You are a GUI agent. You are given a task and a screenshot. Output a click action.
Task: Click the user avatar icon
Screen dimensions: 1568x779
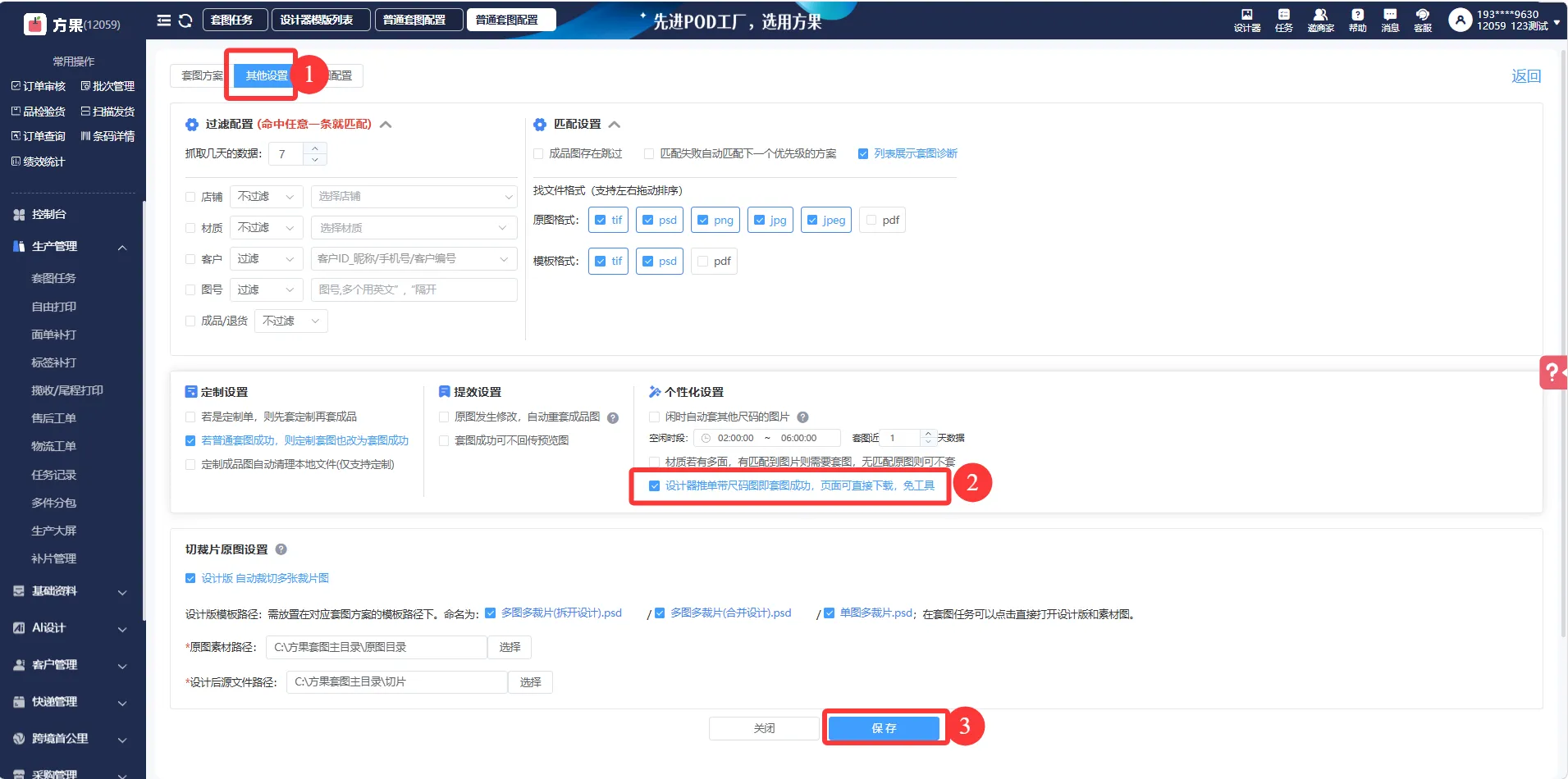1461,20
